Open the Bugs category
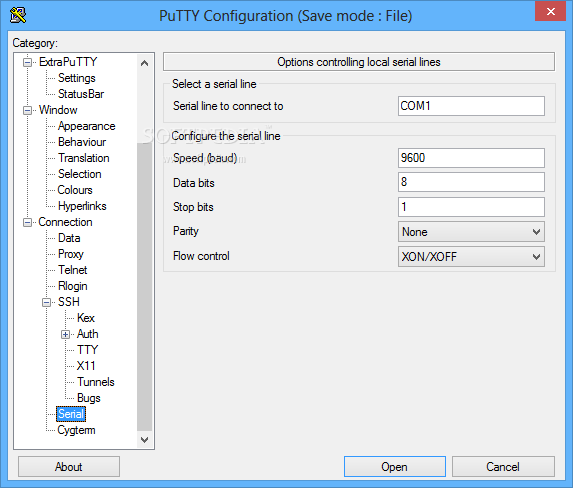The width and height of the screenshot is (573, 488). pyautogui.click(x=89, y=398)
